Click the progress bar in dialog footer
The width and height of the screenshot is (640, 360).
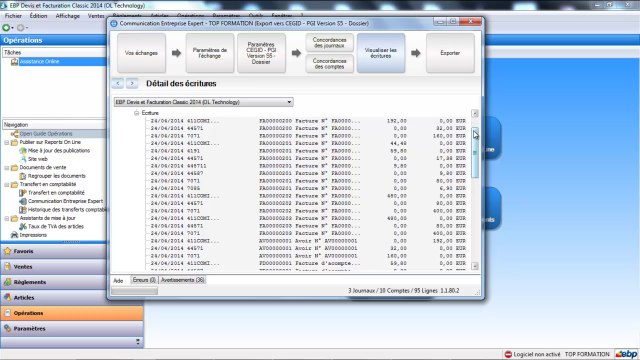coord(134,291)
